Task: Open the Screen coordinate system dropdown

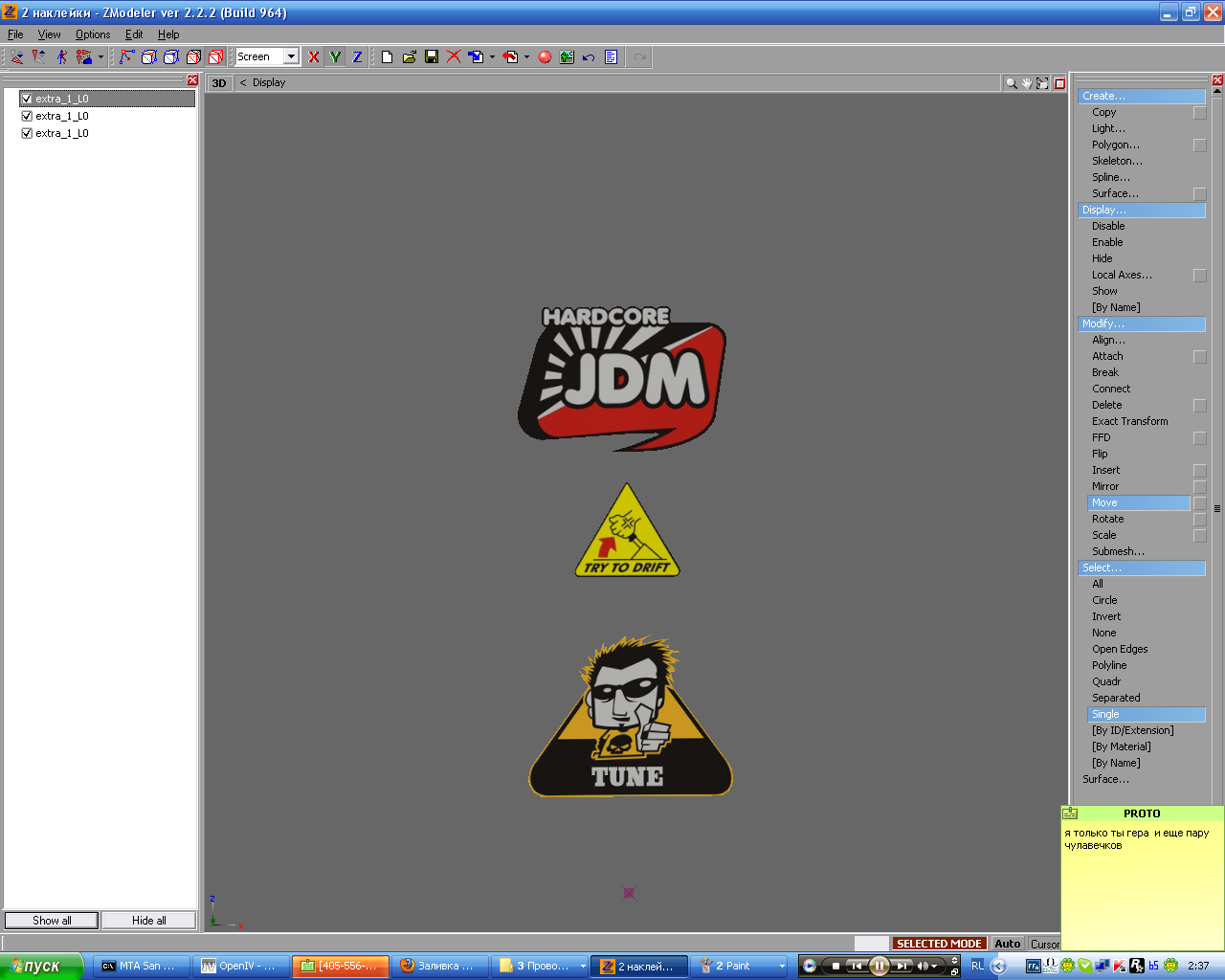Action: click(x=291, y=57)
